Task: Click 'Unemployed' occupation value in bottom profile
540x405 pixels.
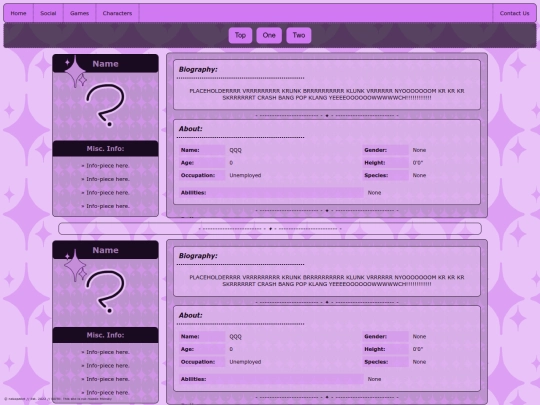Action: click(245, 362)
